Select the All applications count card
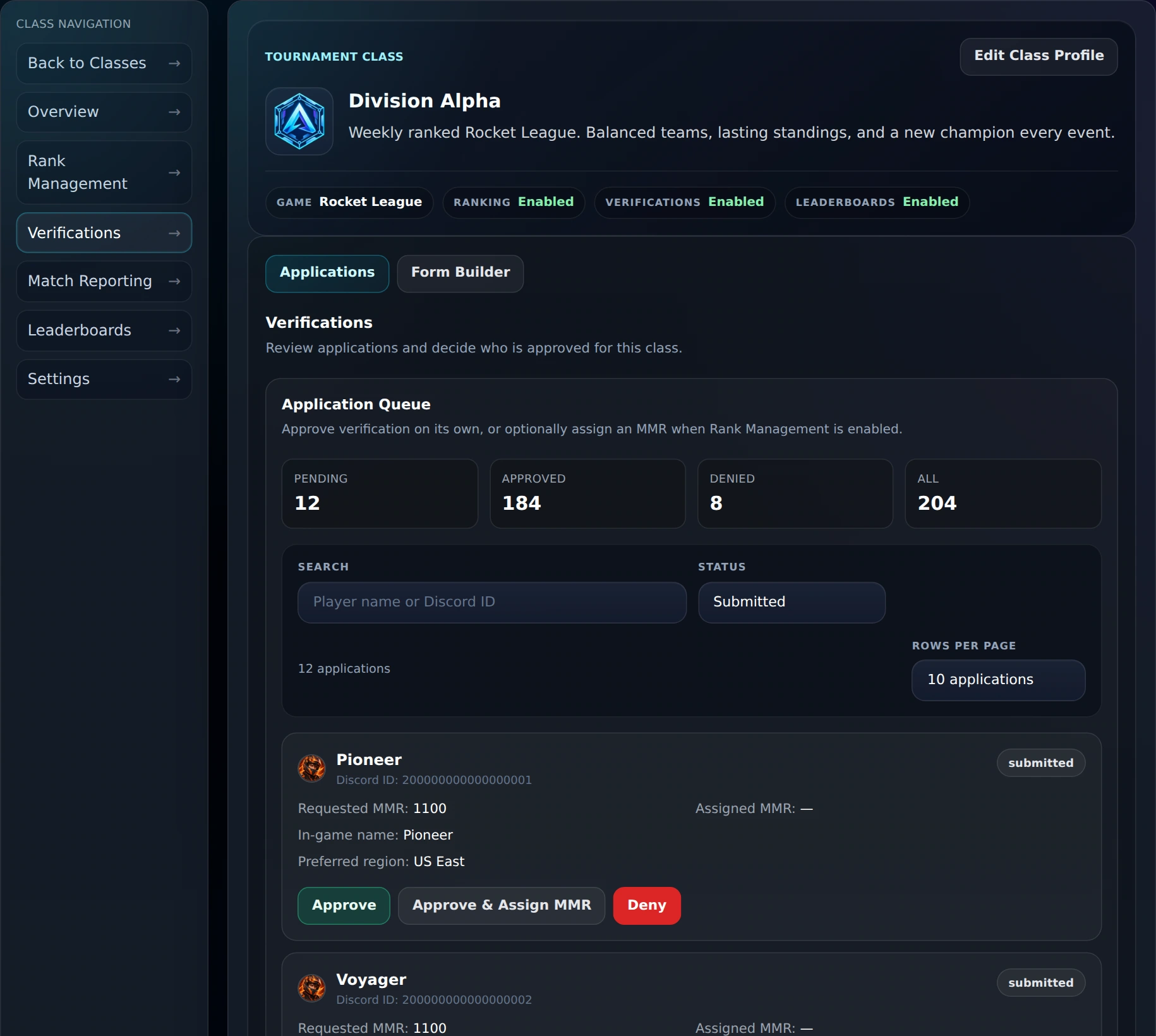Screen dimensions: 1156x1036 pos(1003,493)
